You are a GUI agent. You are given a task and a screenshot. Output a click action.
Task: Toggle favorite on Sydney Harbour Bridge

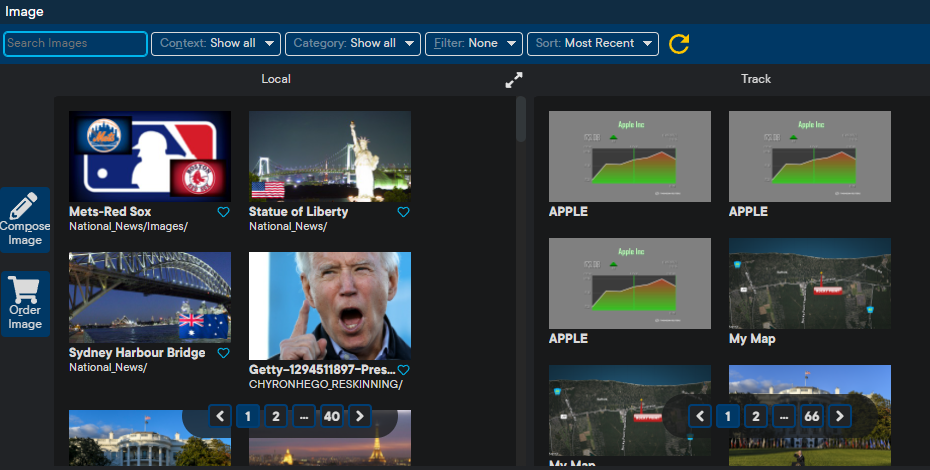224,353
